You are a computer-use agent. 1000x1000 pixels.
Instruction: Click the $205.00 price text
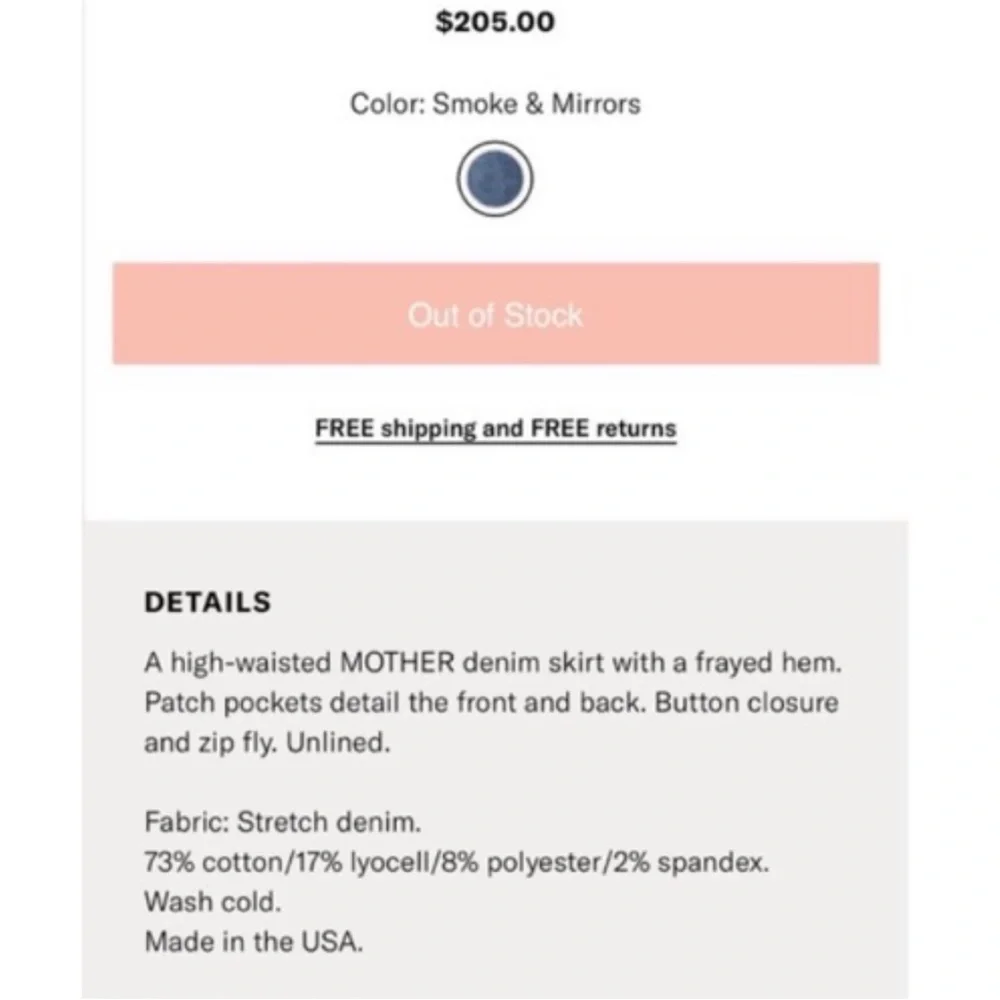(495, 22)
